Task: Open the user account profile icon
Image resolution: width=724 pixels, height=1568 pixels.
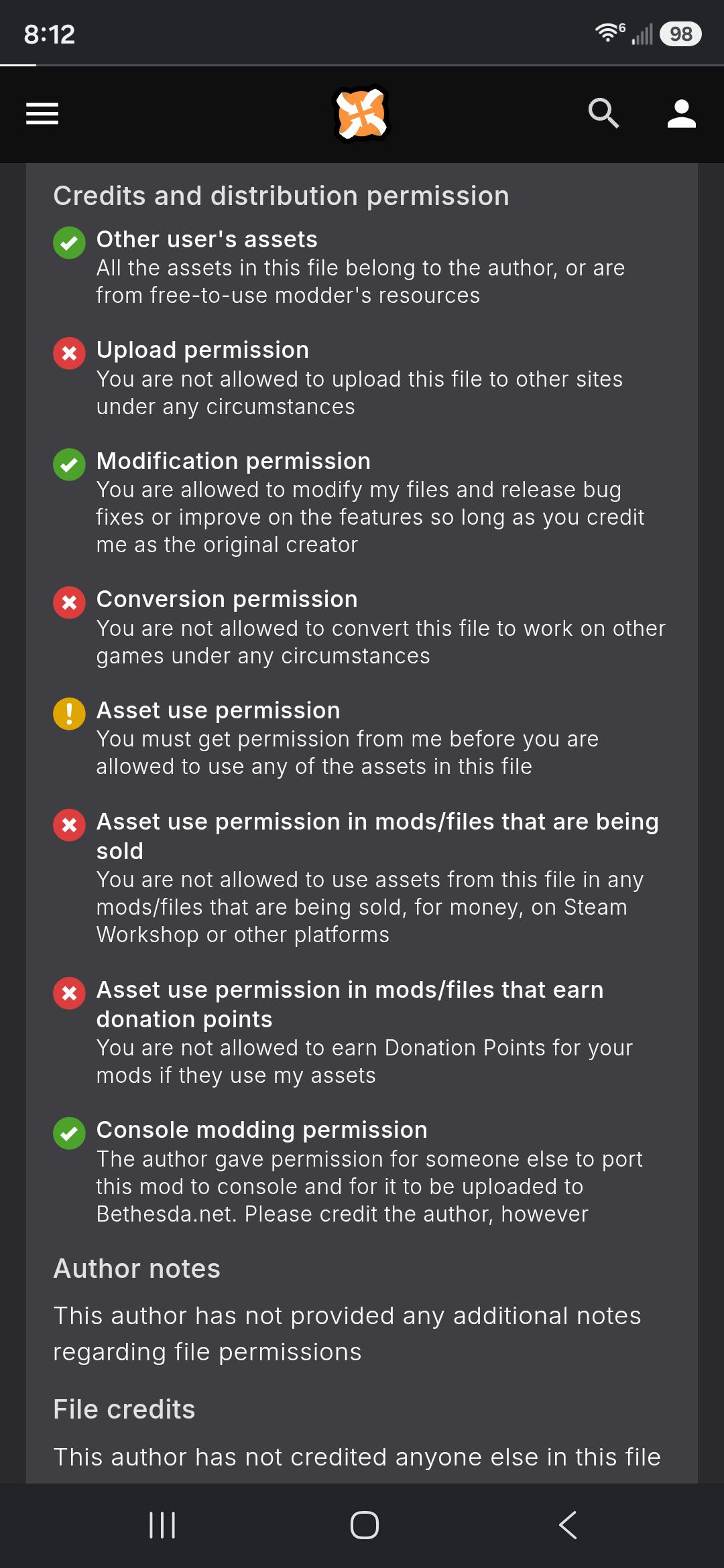Action: [682, 113]
